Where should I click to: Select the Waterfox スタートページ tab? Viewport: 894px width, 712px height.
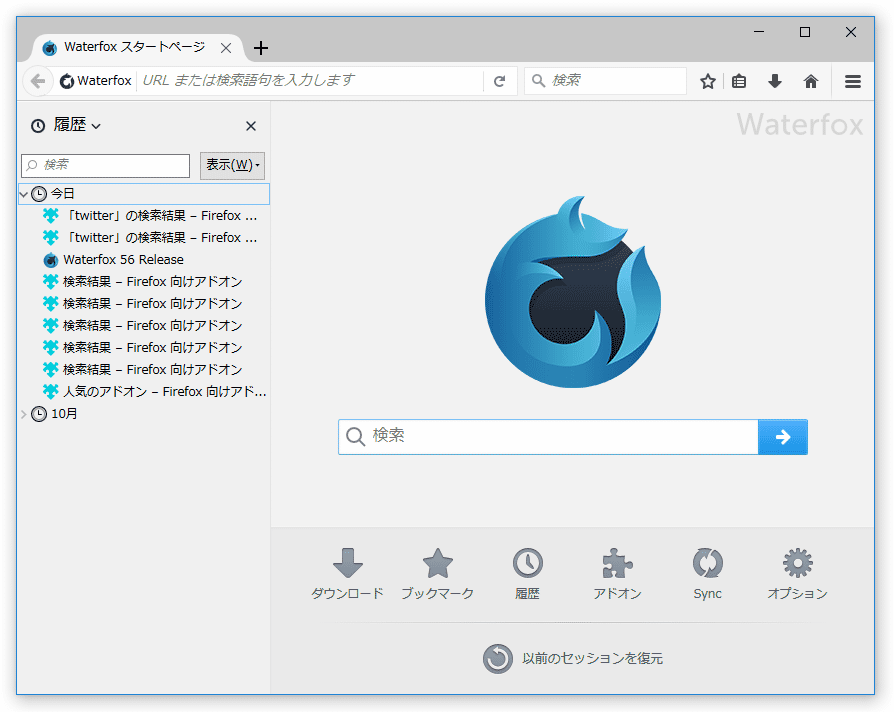(x=135, y=47)
